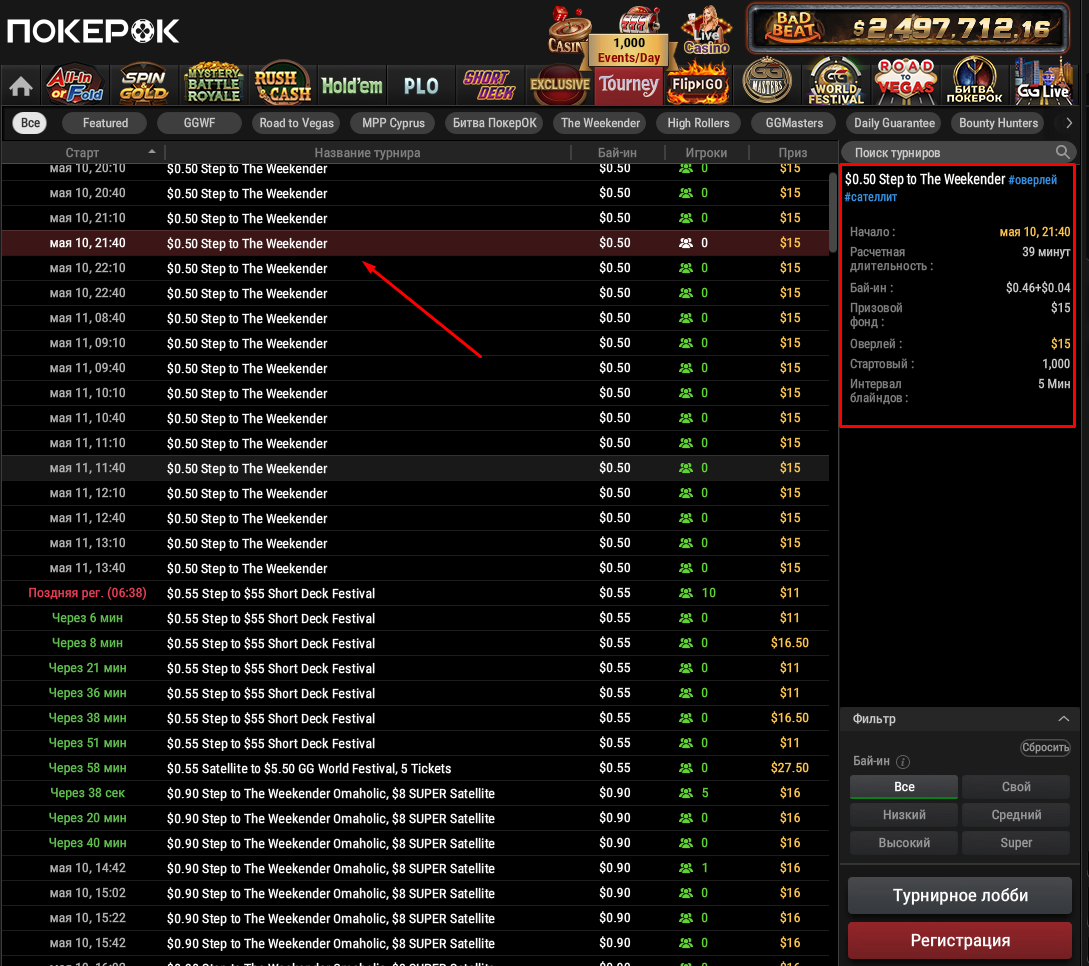Sort by Бай-ин column header
Screen dimensions: 1089x966
click(617, 153)
